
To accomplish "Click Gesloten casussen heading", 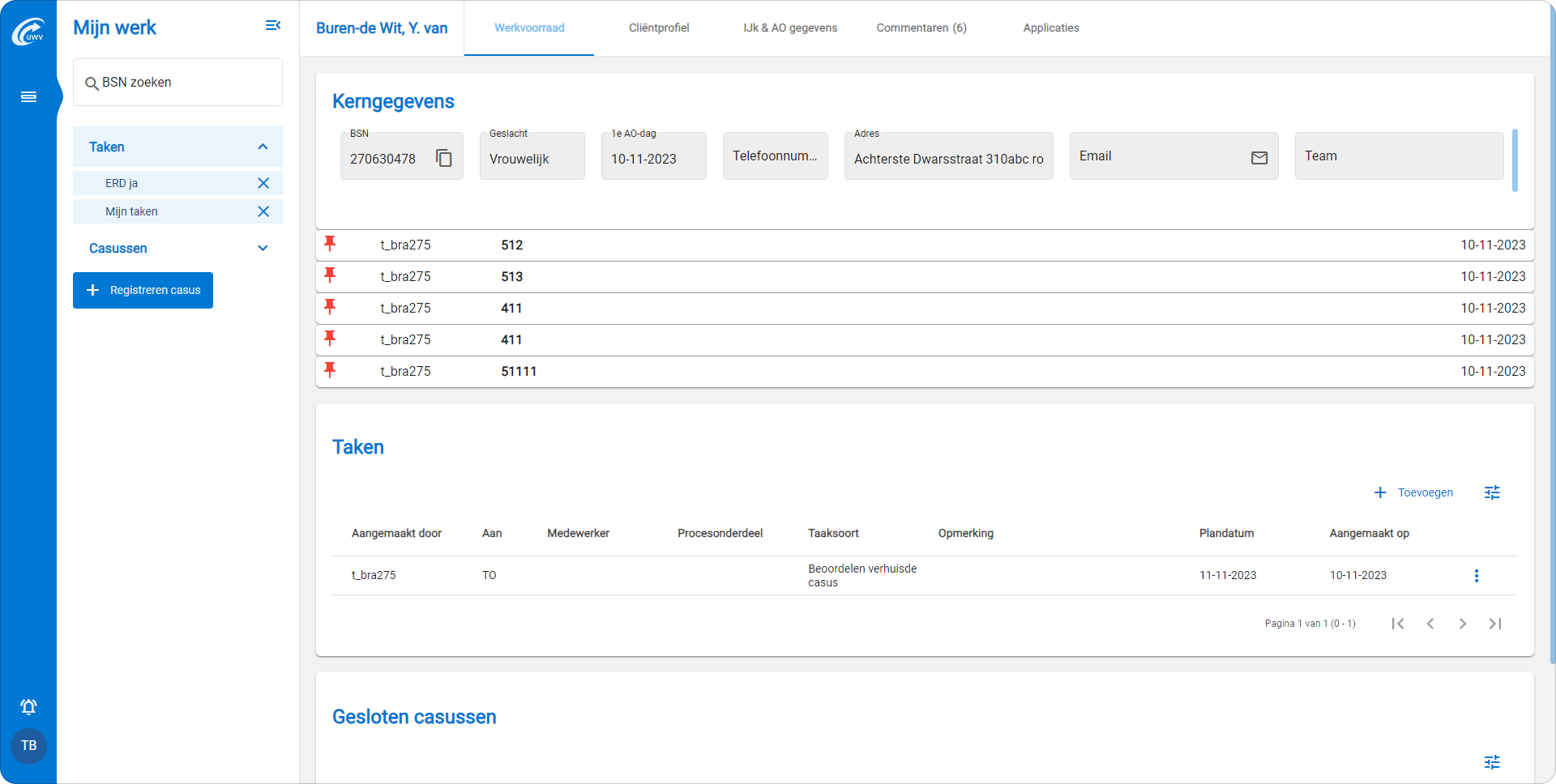I will (x=414, y=717).
